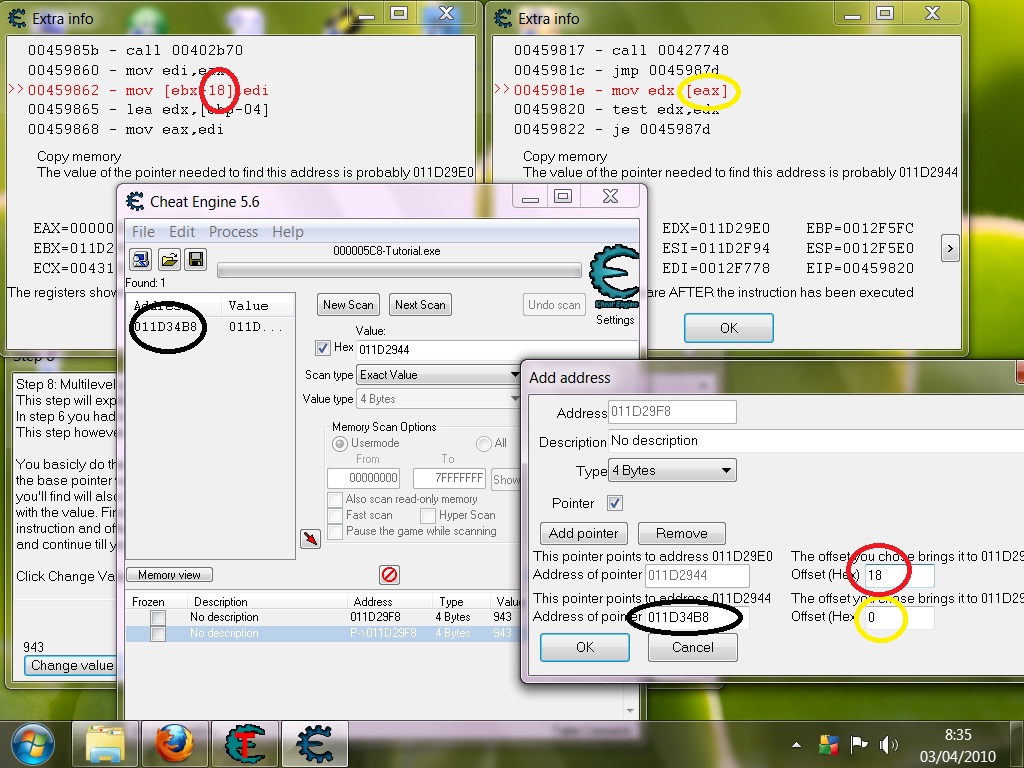Image resolution: width=1024 pixels, height=768 pixels.
Task: Click the colored shield tray icon
Action: point(828,744)
